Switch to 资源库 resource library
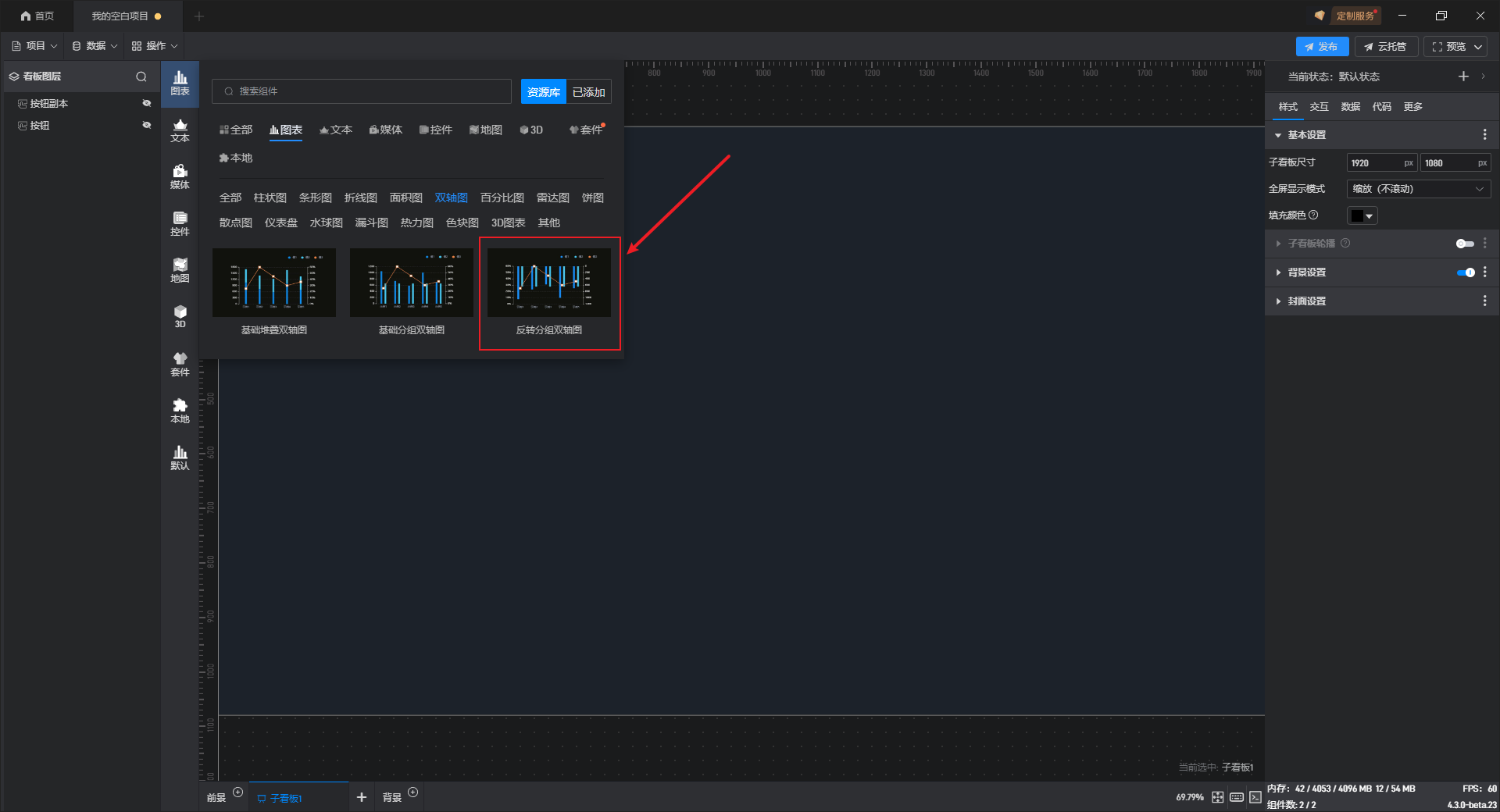The width and height of the screenshot is (1500, 812). (543, 92)
